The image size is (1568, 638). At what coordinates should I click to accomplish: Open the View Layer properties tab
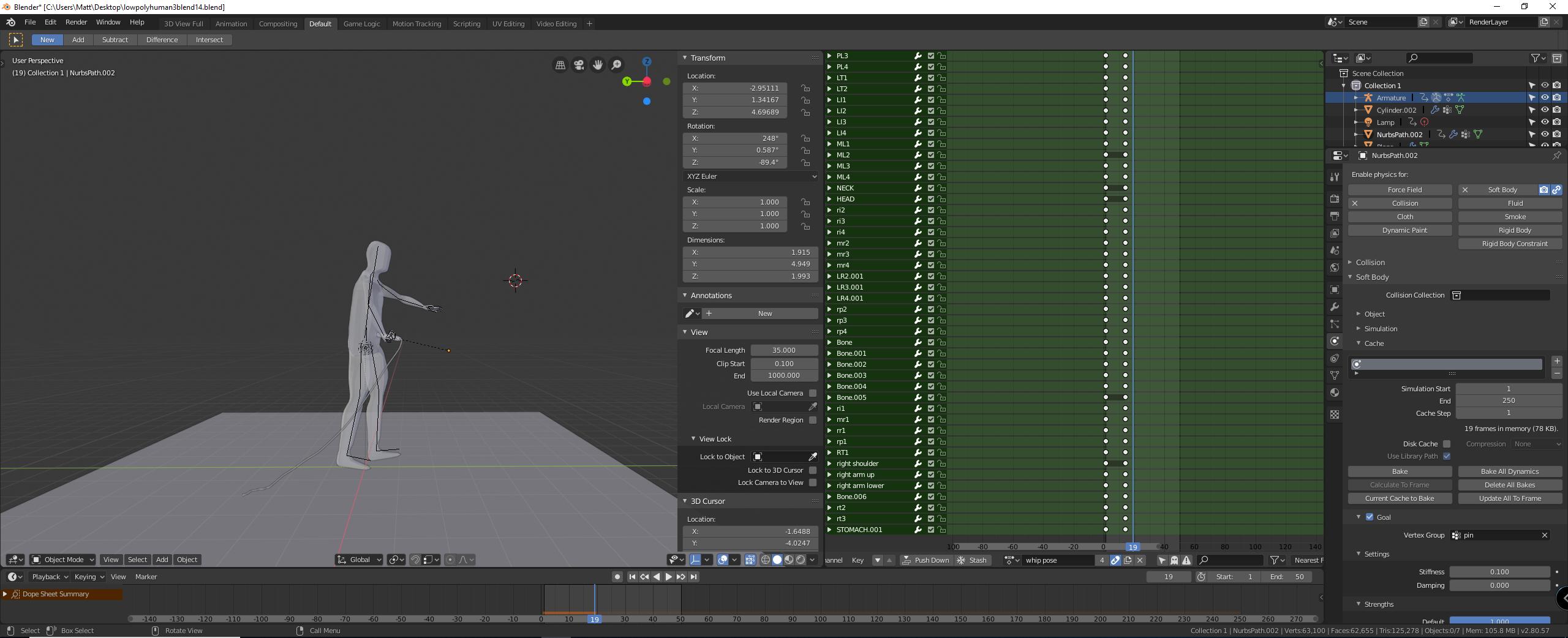pos(1335,233)
